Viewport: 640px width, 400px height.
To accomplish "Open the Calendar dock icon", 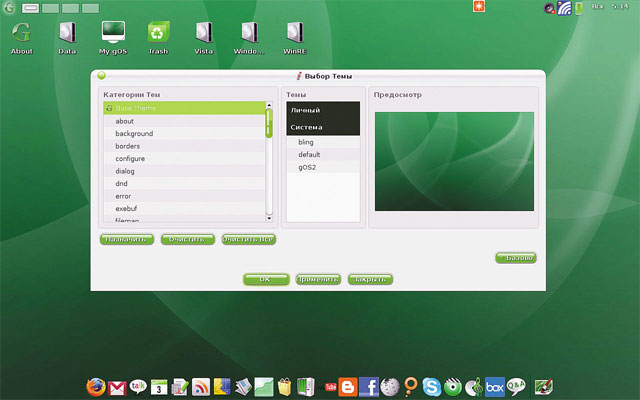I will (159, 387).
